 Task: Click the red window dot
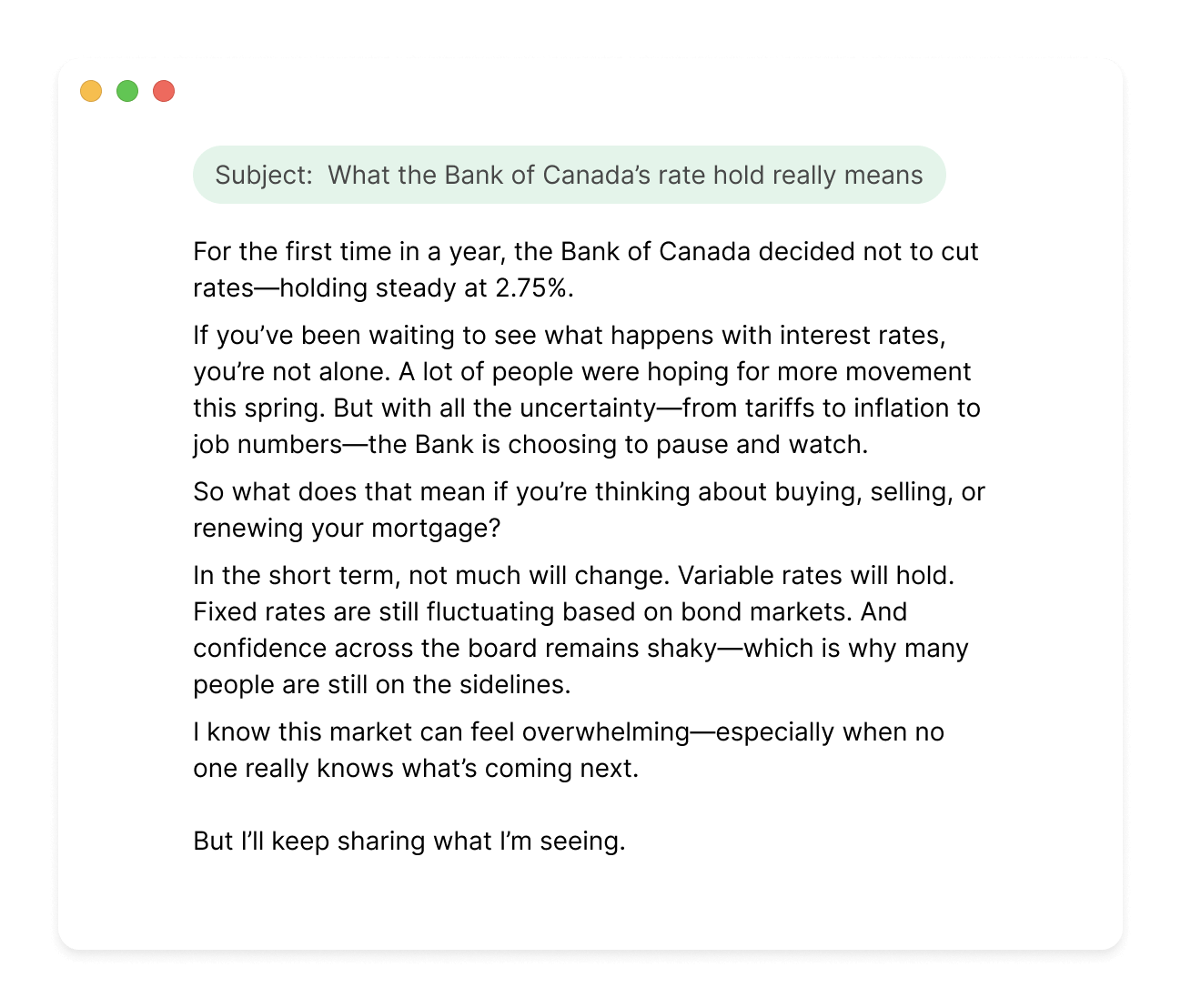[x=164, y=91]
